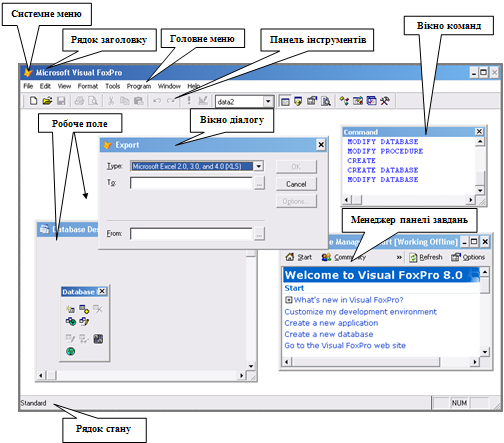This screenshot has height=443, width=504.
Task: Expand the Task Pane toolbar overflow chevron
Action: pos(399,257)
